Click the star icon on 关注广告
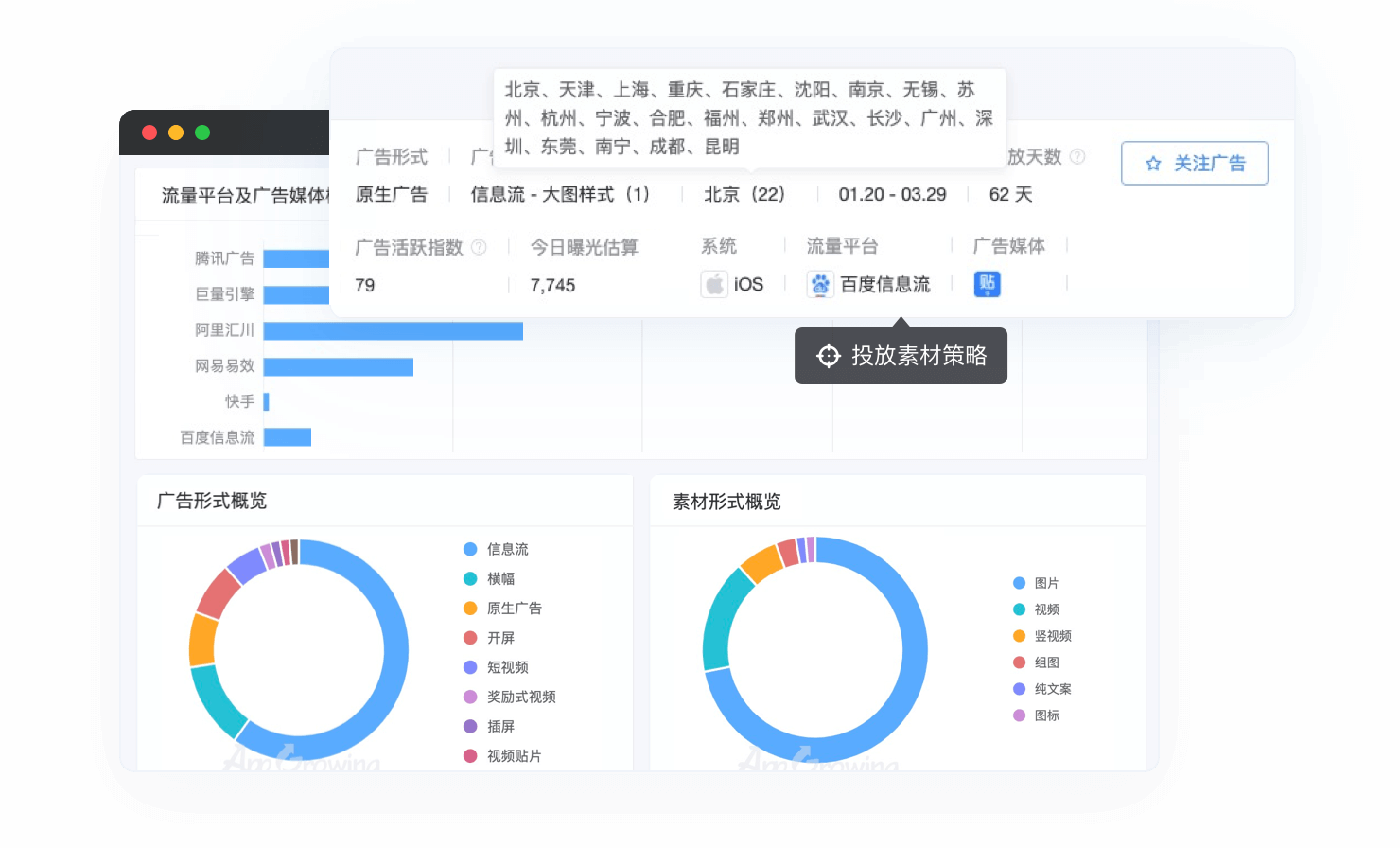 click(1152, 164)
